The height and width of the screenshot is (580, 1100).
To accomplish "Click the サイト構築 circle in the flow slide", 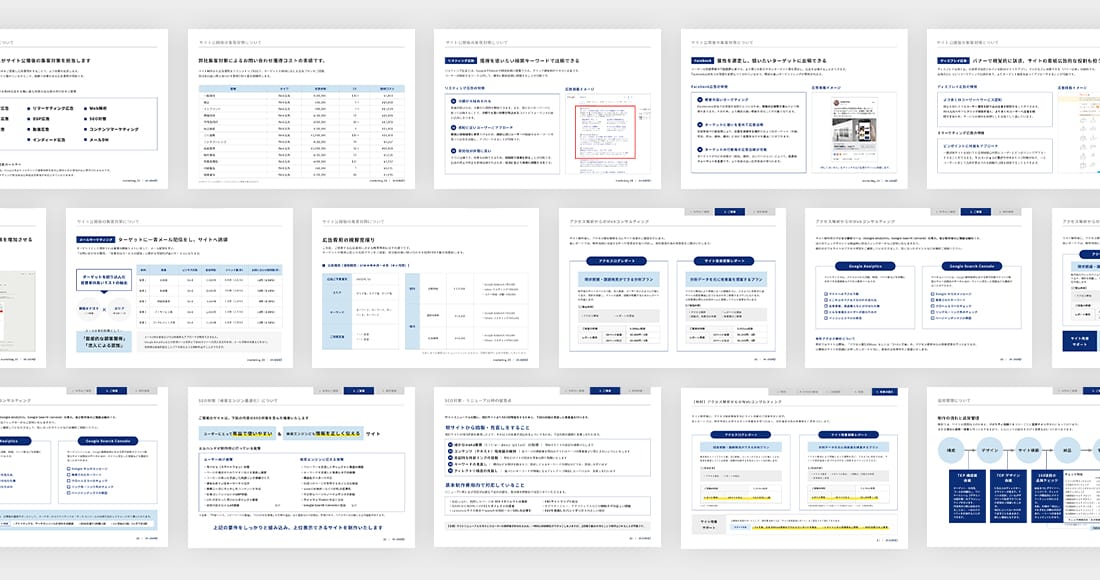I will coord(1028,450).
